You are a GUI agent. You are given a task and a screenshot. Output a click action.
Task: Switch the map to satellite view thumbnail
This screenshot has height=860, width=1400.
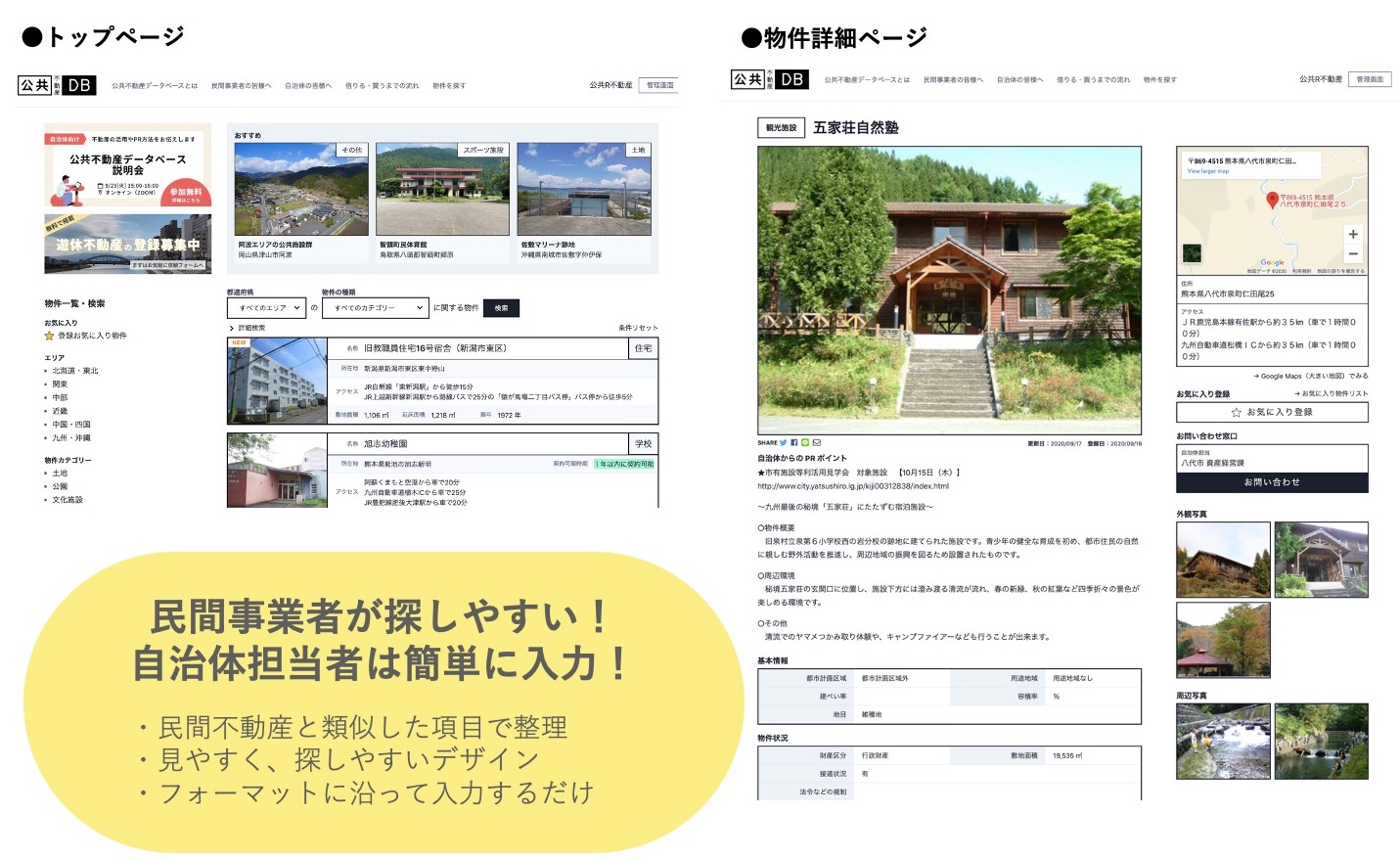tap(1192, 253)
